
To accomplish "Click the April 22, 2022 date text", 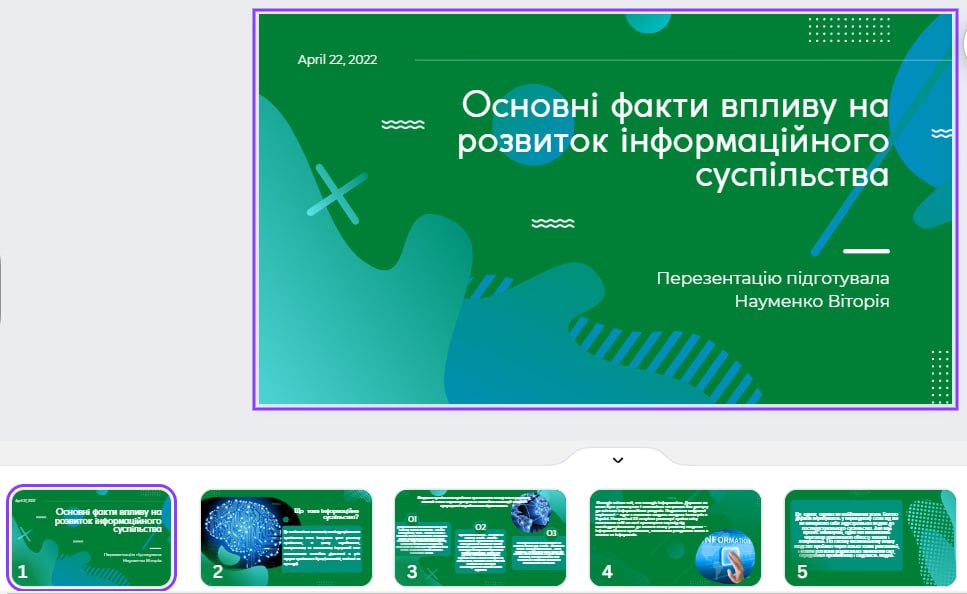I will click(x=337, y=60).
